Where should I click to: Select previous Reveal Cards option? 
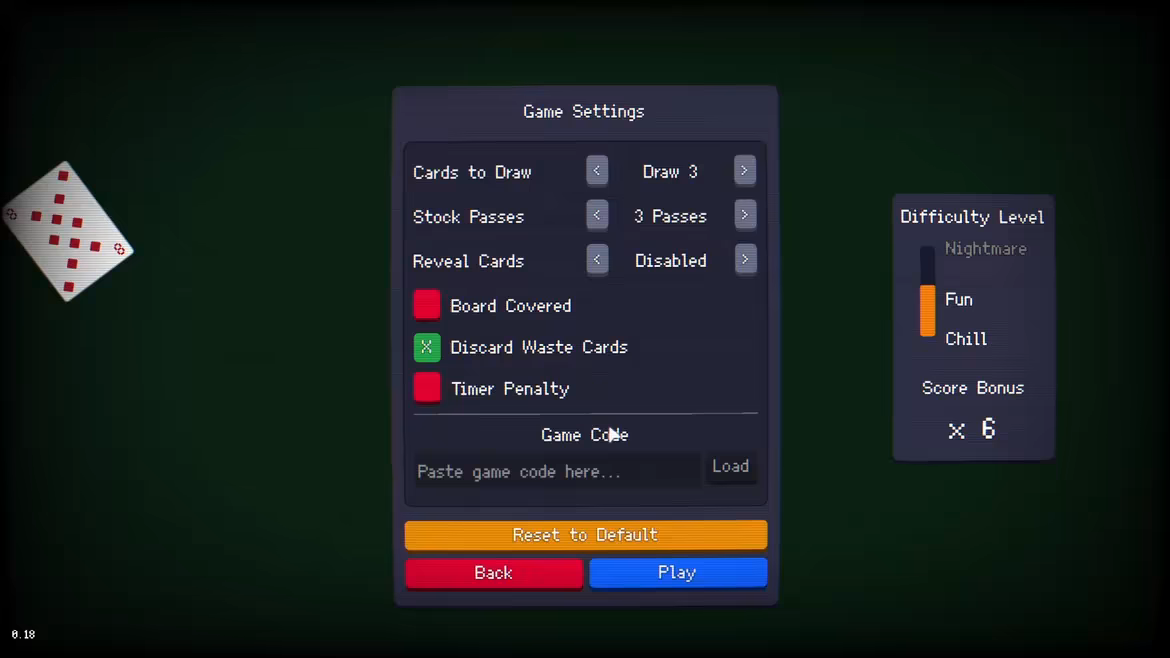597,260
